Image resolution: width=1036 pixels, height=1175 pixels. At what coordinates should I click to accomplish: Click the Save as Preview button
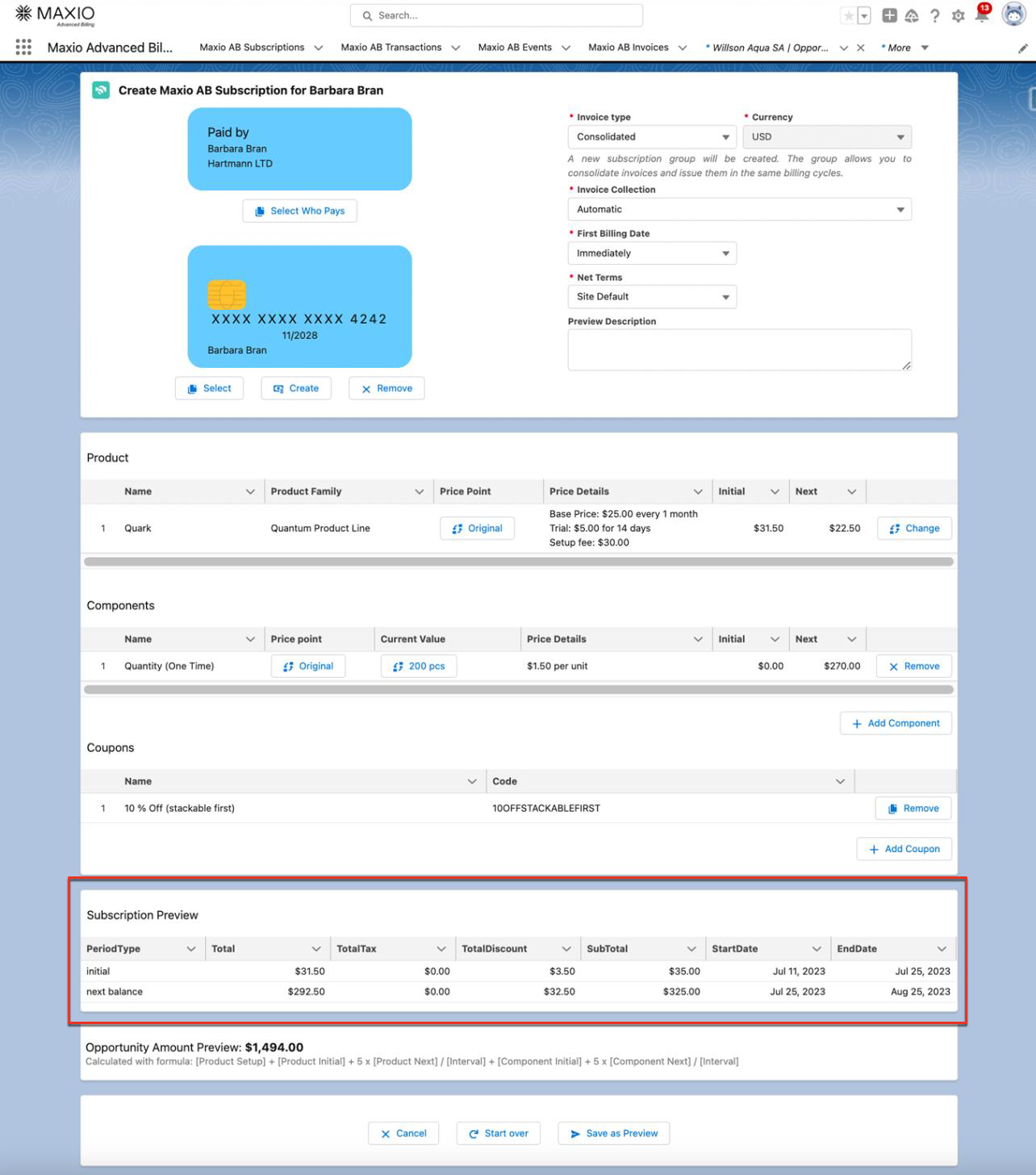(613, 1133)
